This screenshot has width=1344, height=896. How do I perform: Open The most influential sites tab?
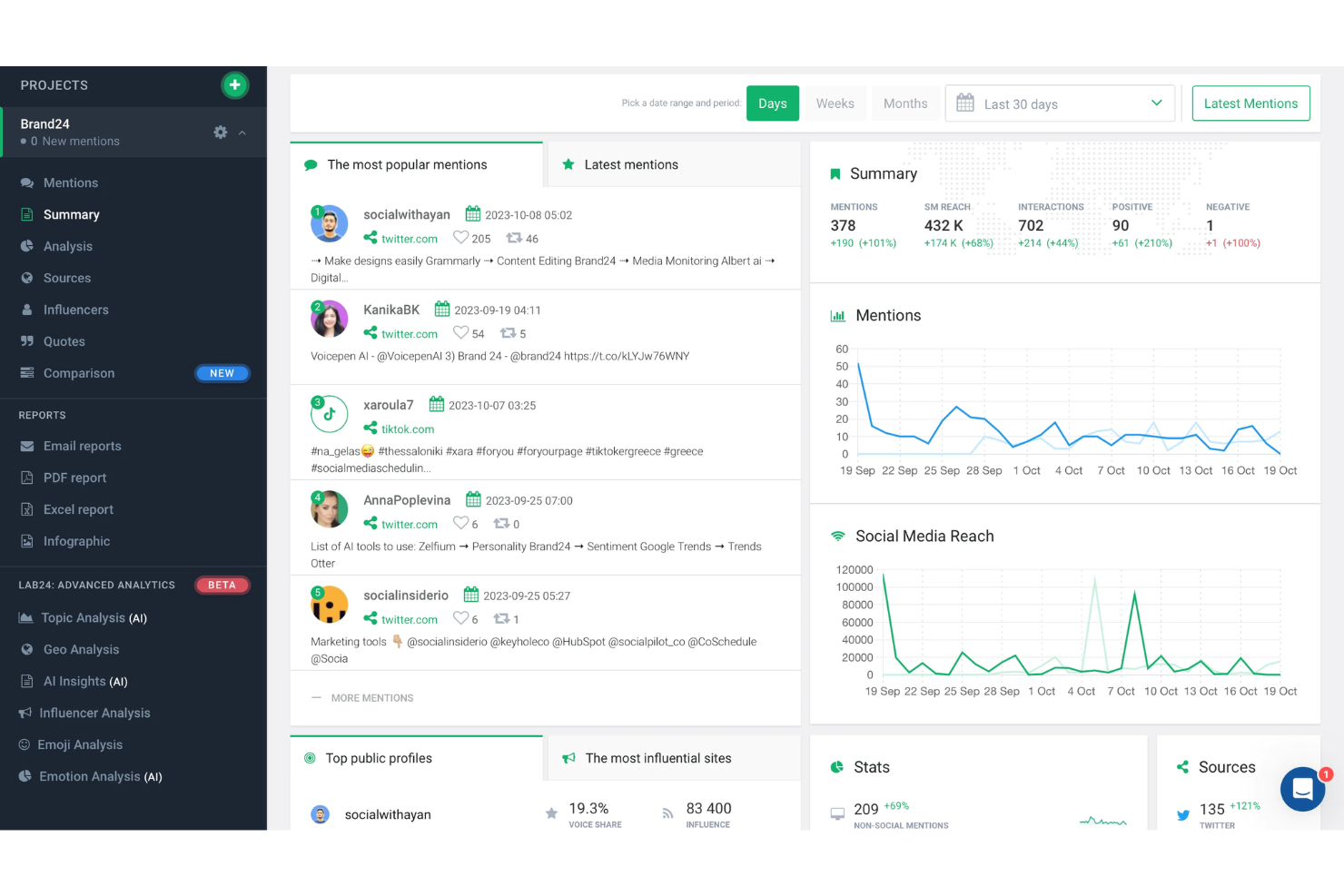point(658,758)
